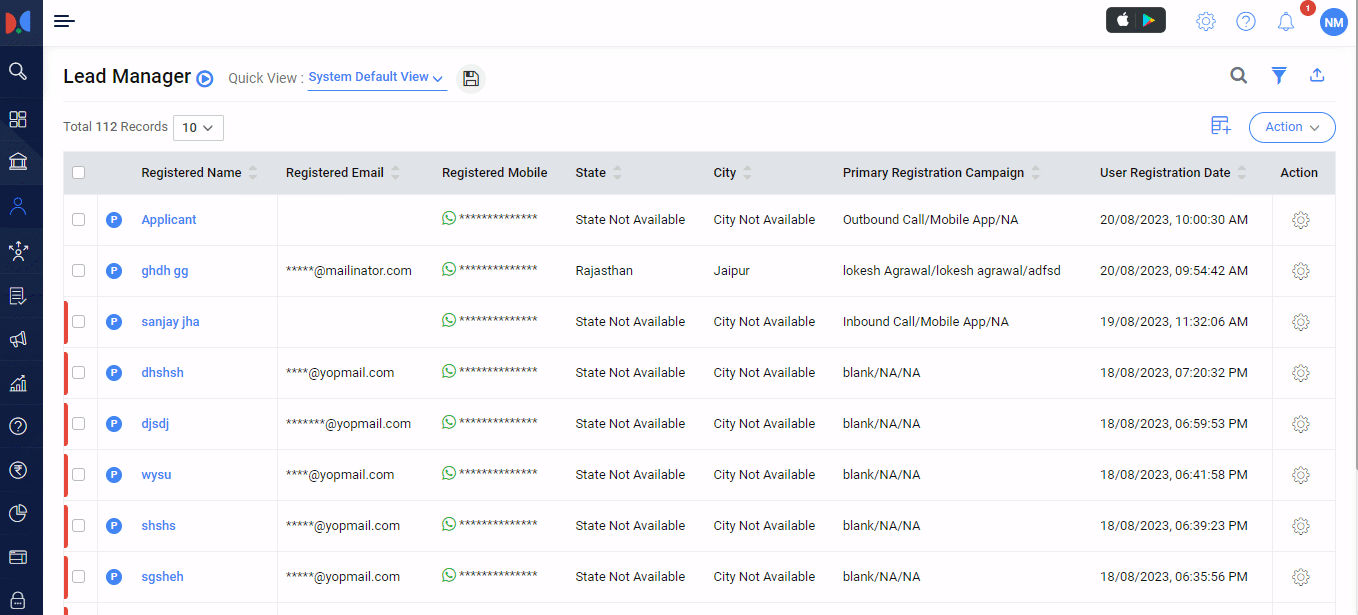
Task: Open the shshs lead link
Action: [158, 526]
